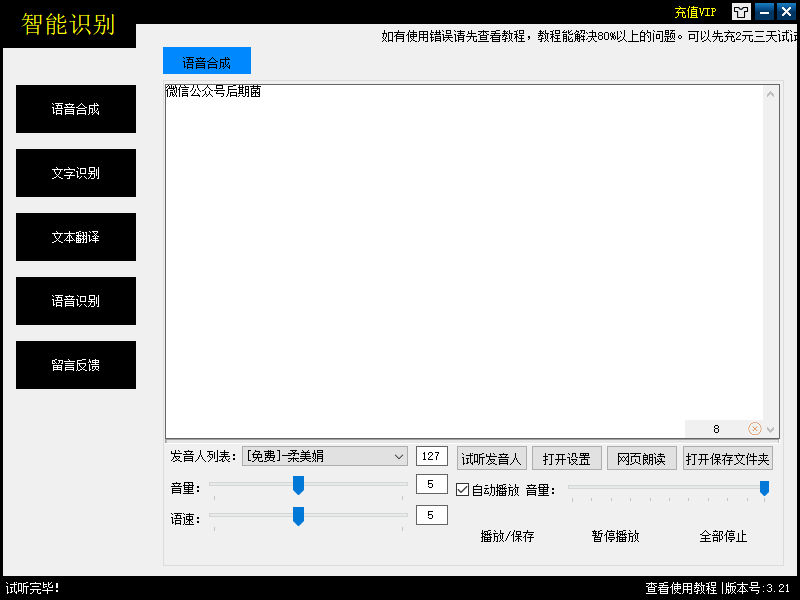This screenshot has height=600, width=800.
Task: Click 打开保存文件夹 to open the save folder
Action: [x=728, y=459]
